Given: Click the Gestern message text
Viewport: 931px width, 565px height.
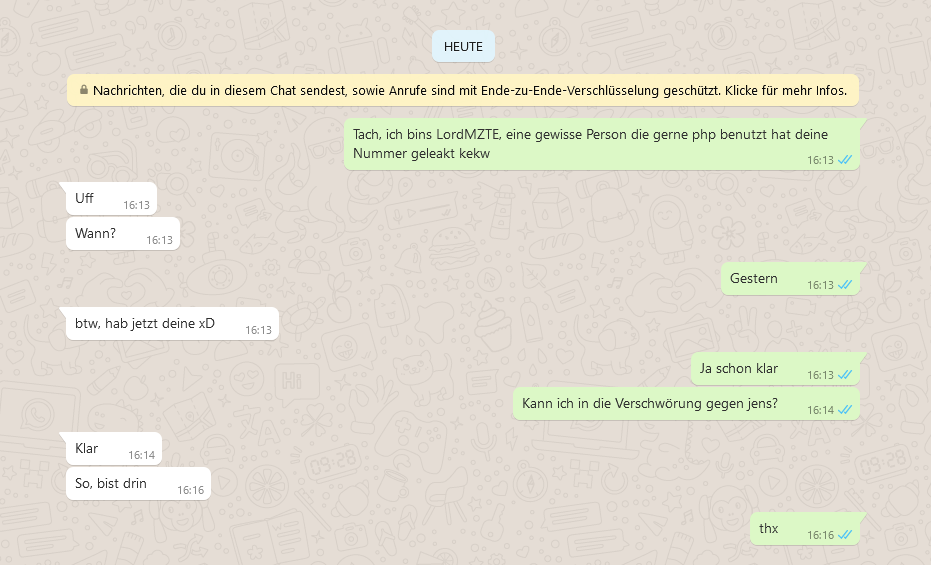Looking at the screenshot, I should (753, 278).
